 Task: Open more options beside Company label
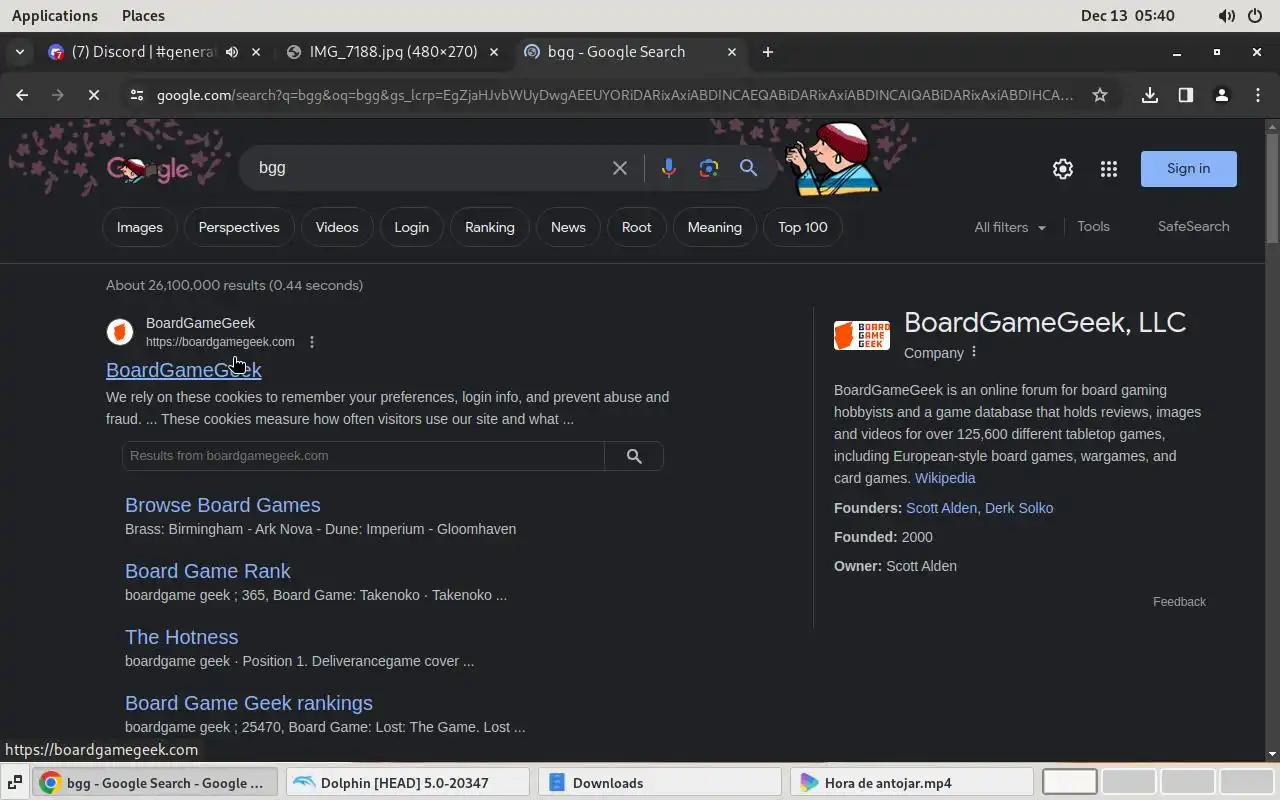[x=974, y=352]
